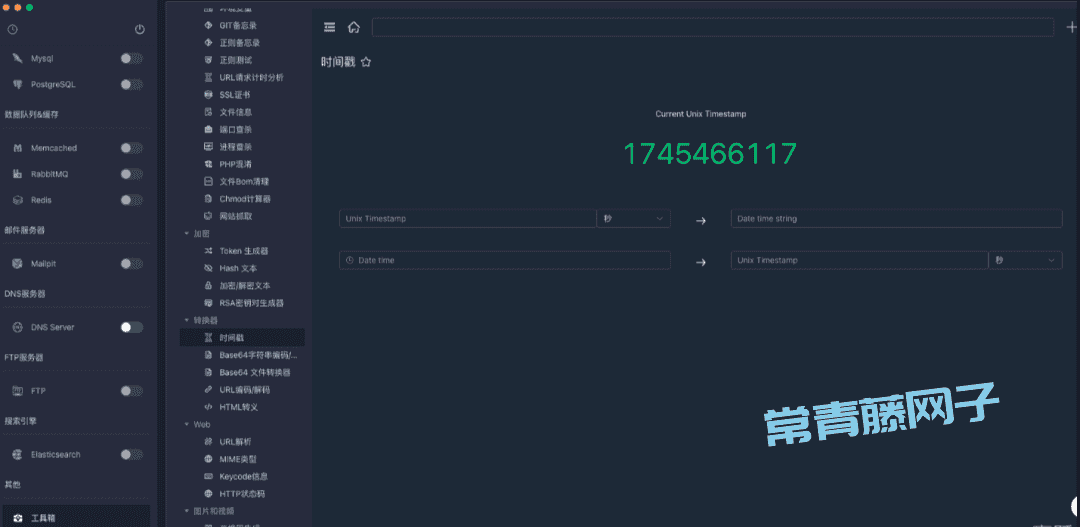Enable the Memcached switch

(132, 148)
